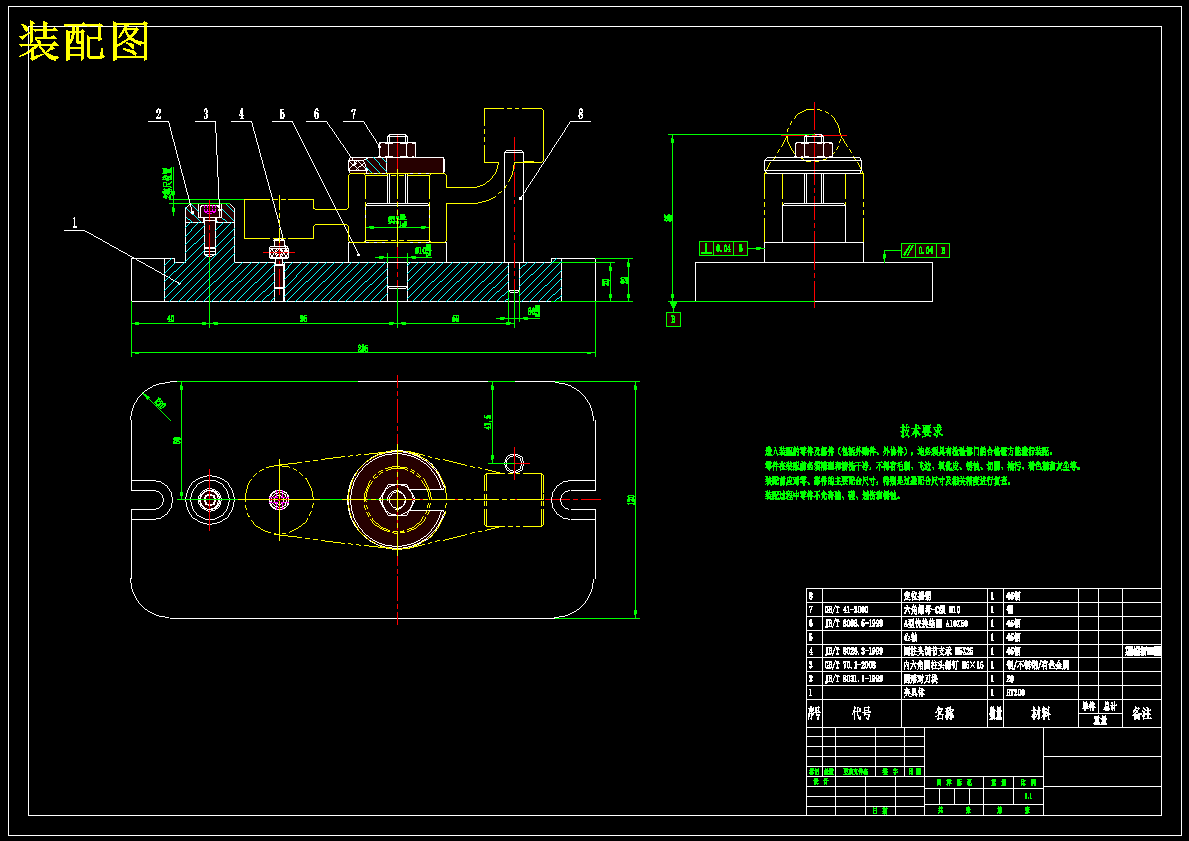The width and height of the screenshot is (1189, 841).
Task: Click the hex nut in plan view
Action: pos(395,500)
